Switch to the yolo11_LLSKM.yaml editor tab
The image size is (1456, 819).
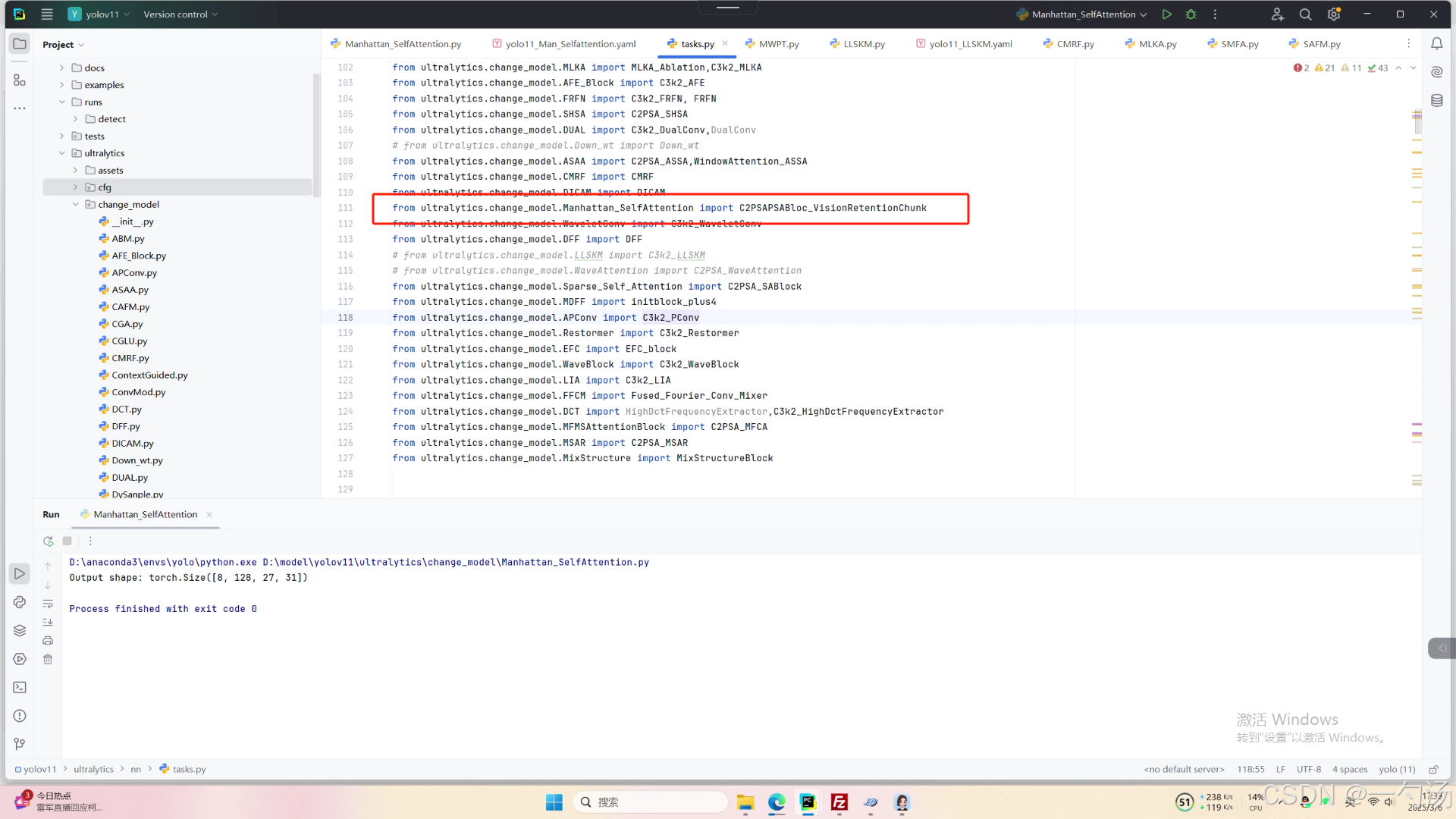pos(969,44)
